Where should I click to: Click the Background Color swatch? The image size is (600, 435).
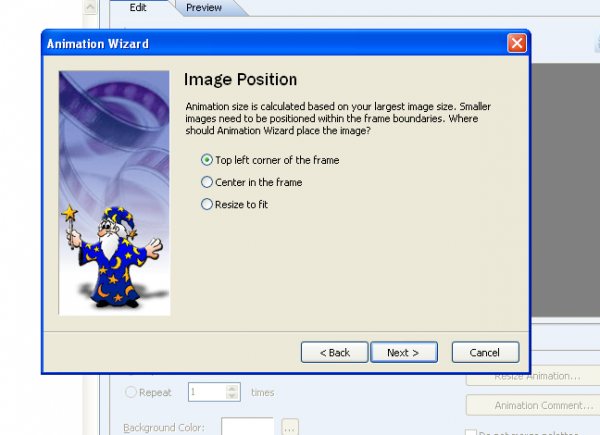[247, 427]
